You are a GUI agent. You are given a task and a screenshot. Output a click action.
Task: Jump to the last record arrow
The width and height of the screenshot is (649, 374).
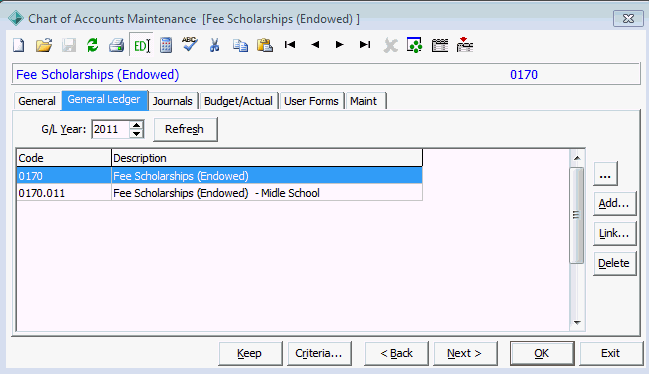365,44
